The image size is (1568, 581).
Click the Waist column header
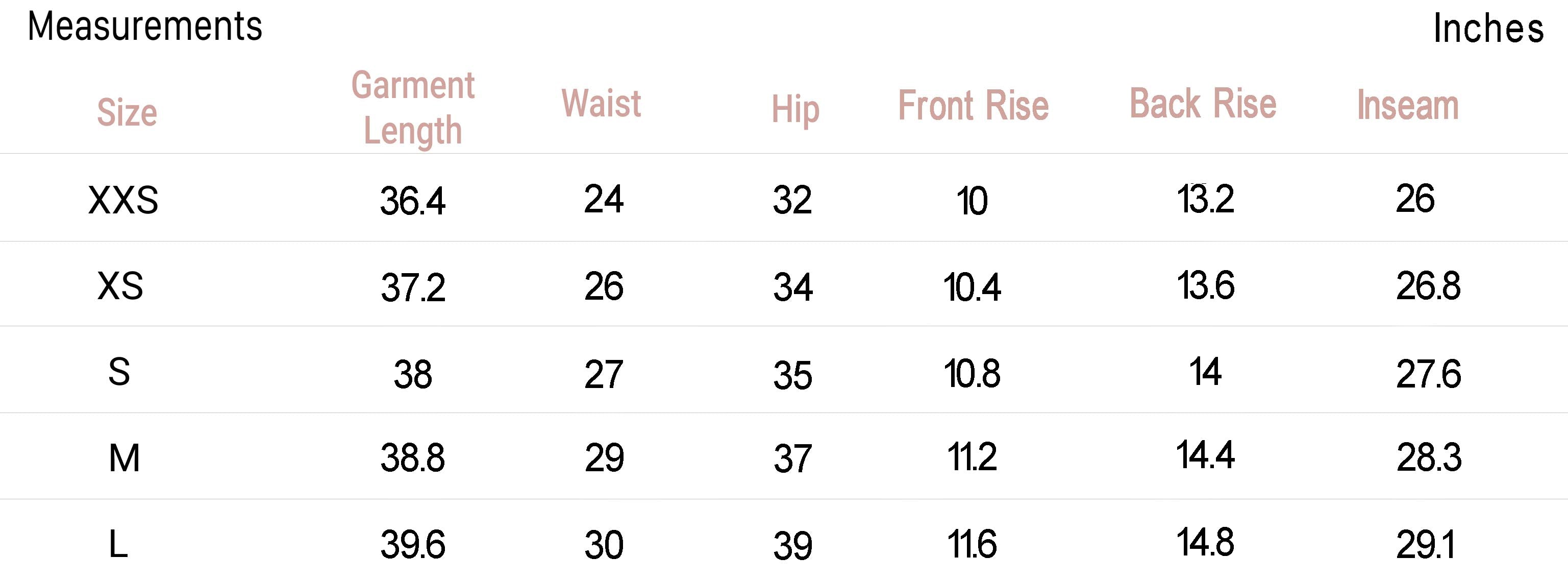(601, 103)
